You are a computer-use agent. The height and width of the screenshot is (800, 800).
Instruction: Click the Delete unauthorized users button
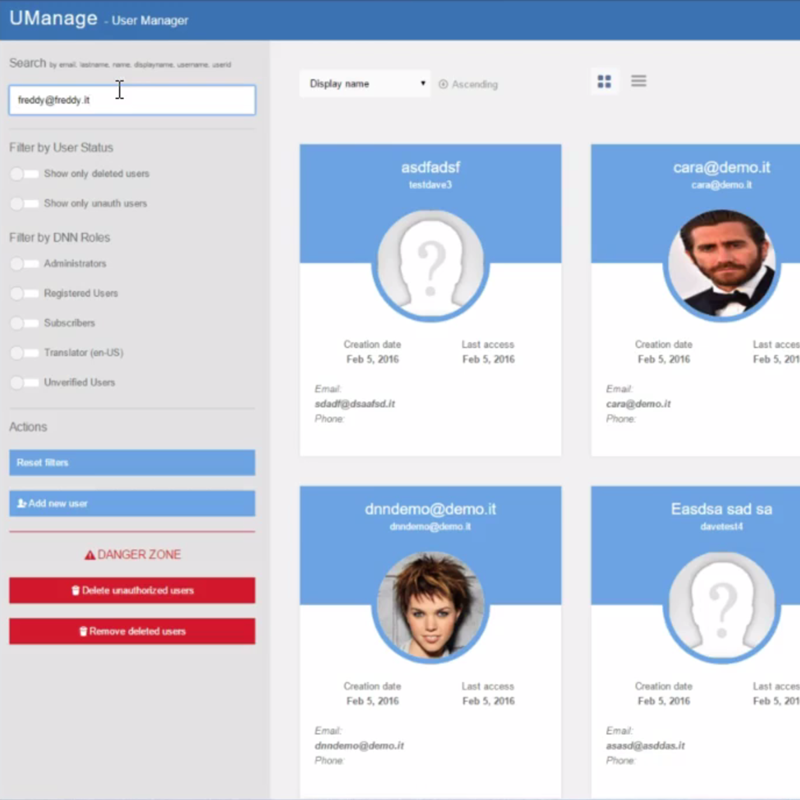[132, 590]
